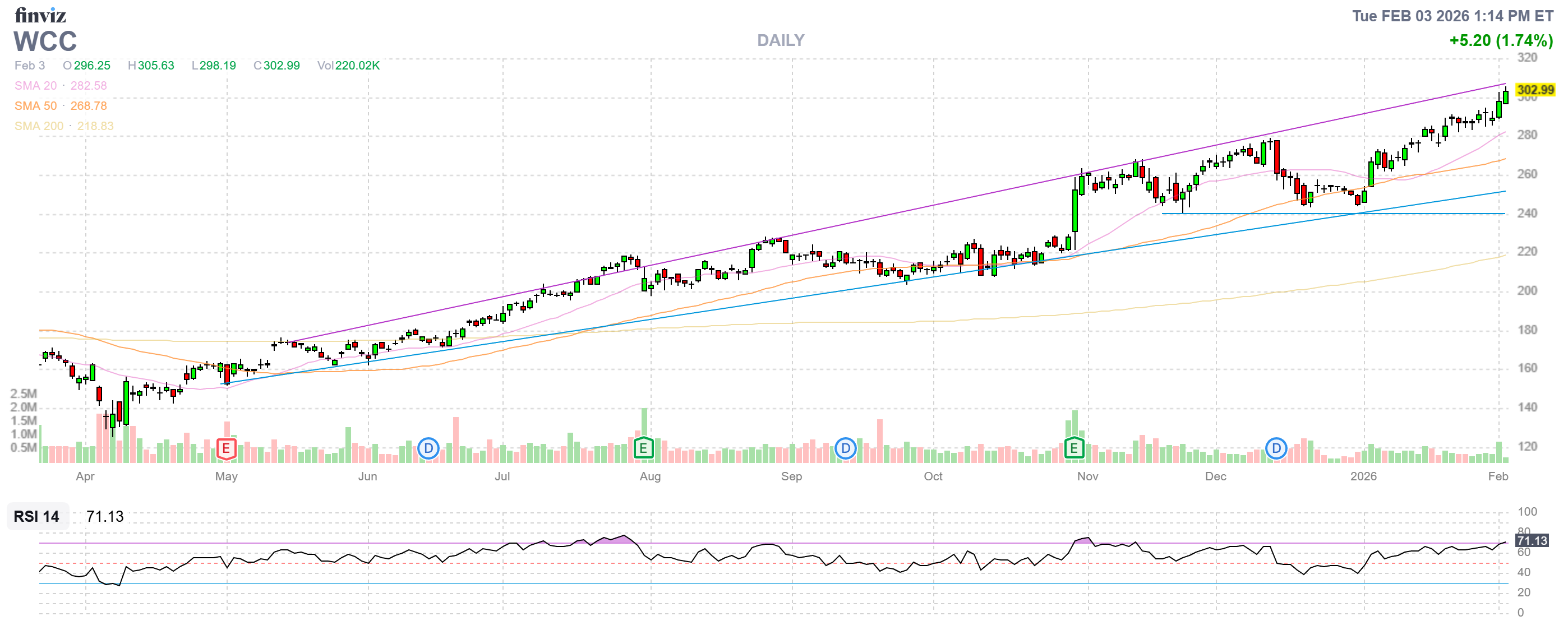Click the finviz logo
This screenshot has width=1568, height=630.
(x=40, y=15)
